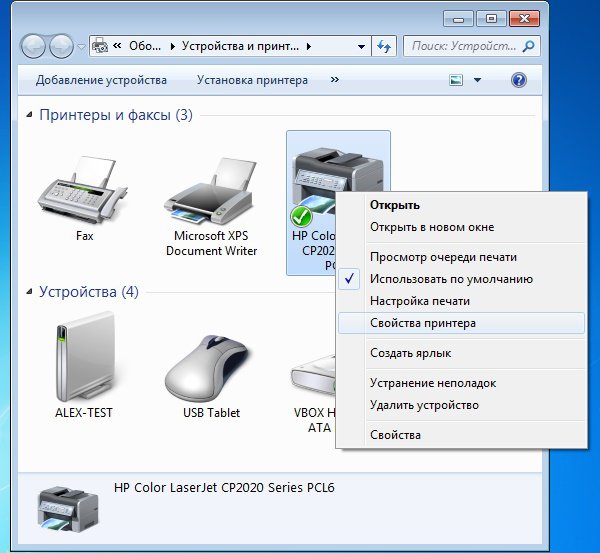This screenshot has width=600, height=553.
Task: Choose Открыть в новом окне
Action: coord(461,227)
